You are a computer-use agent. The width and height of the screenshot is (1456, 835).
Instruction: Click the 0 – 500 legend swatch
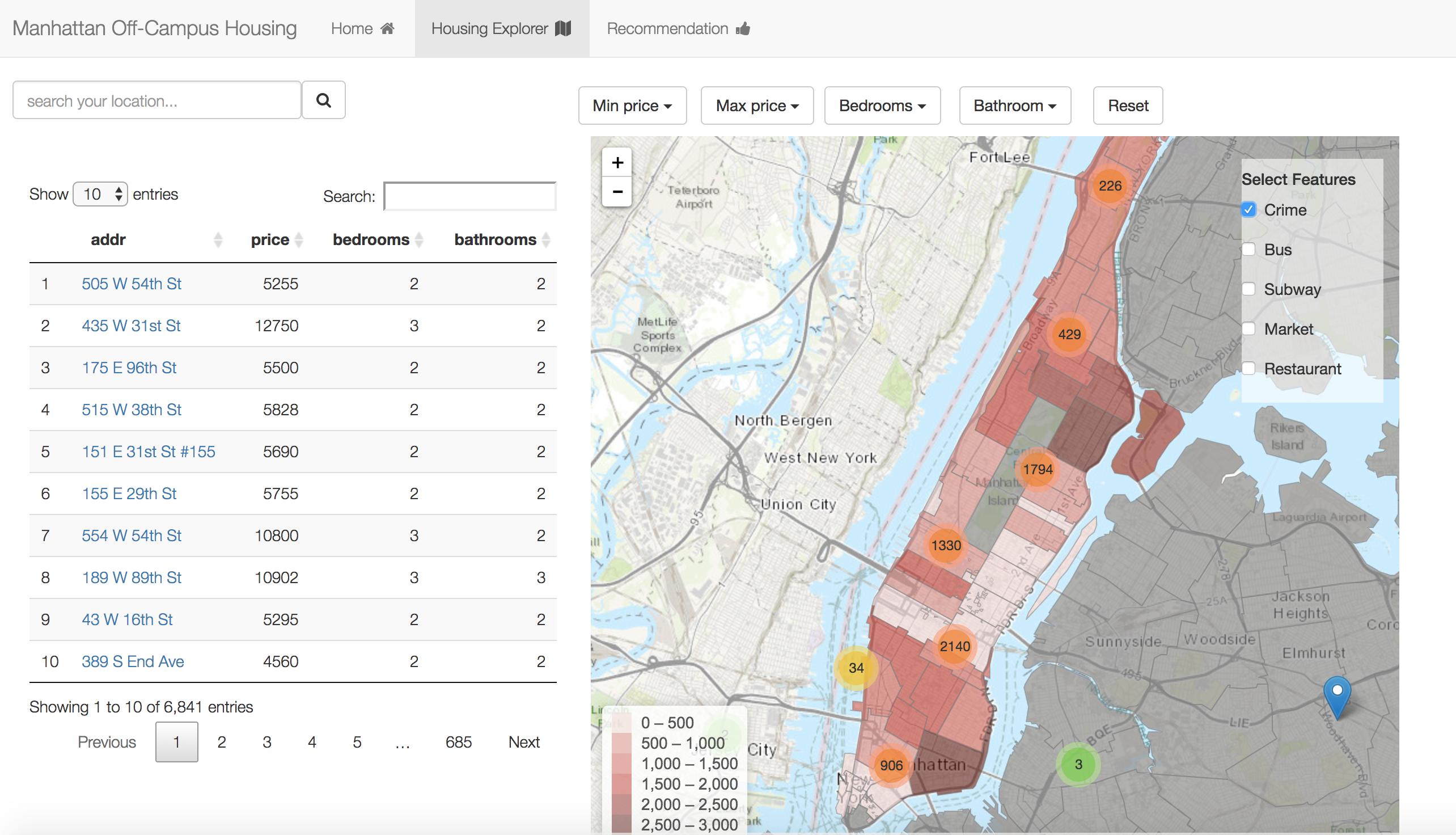pos(621,722)
